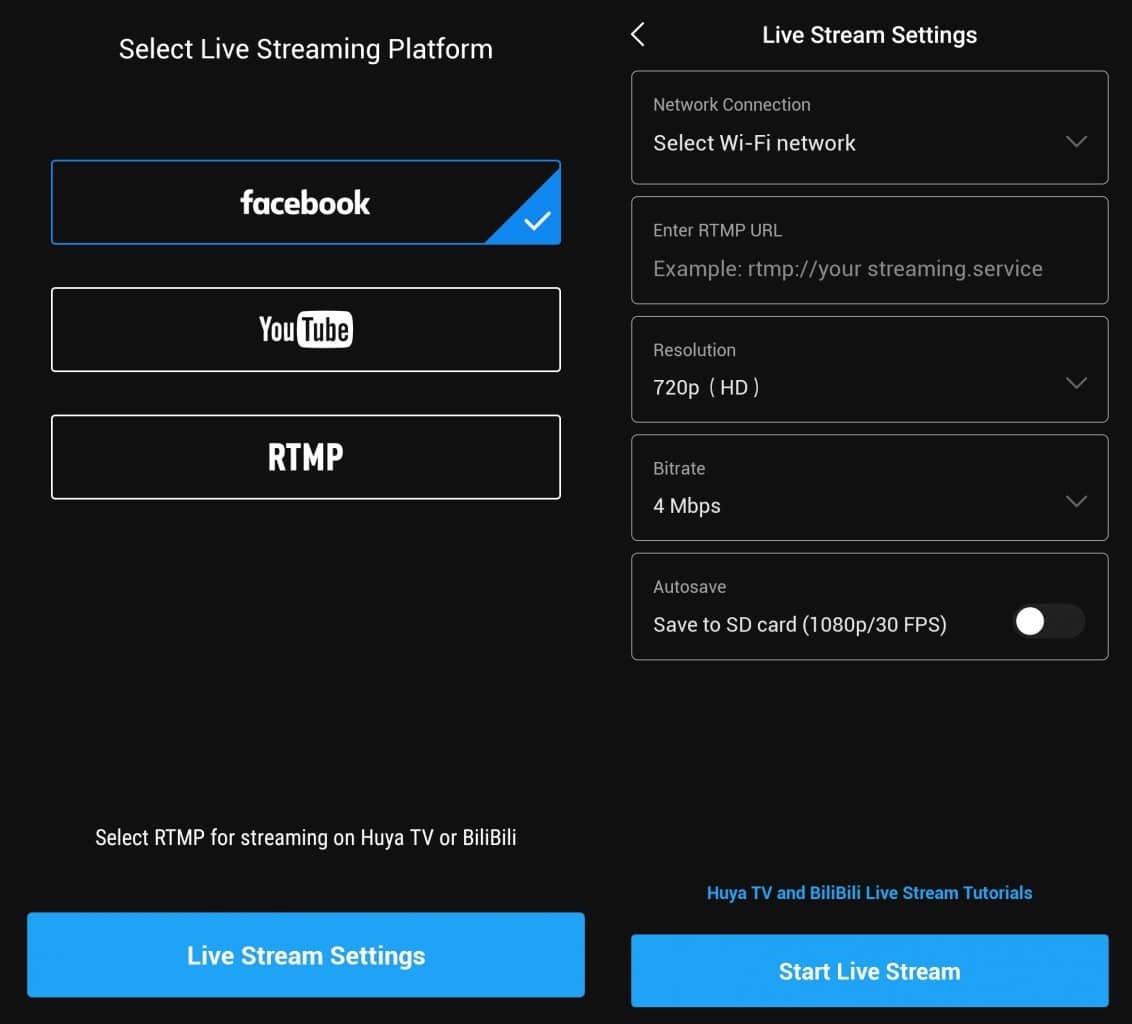
Task: Expand the Network Connection dropdown
Action: 869,127
